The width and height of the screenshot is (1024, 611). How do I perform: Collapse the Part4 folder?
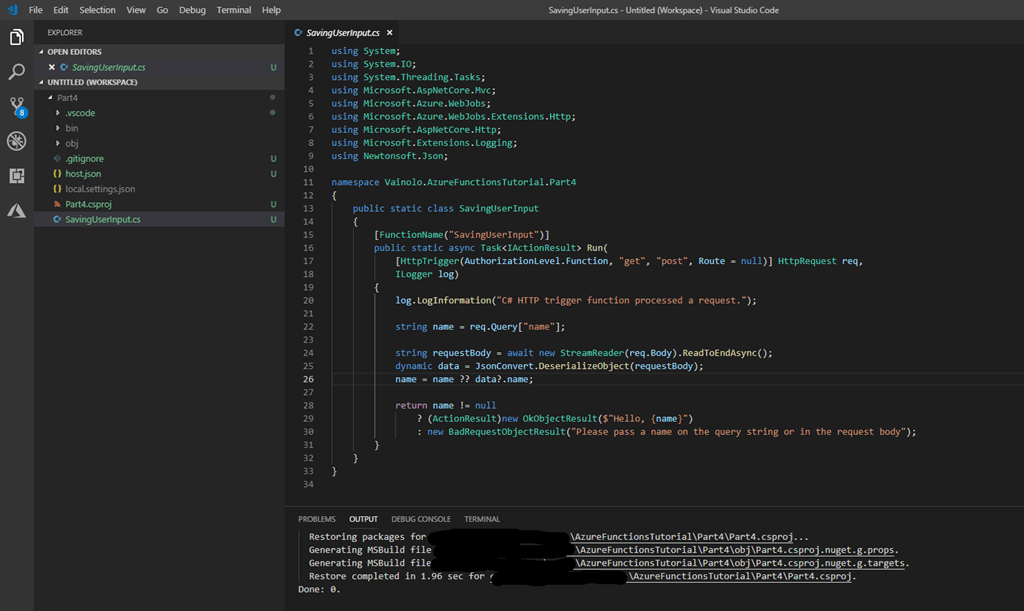(50, 97)
